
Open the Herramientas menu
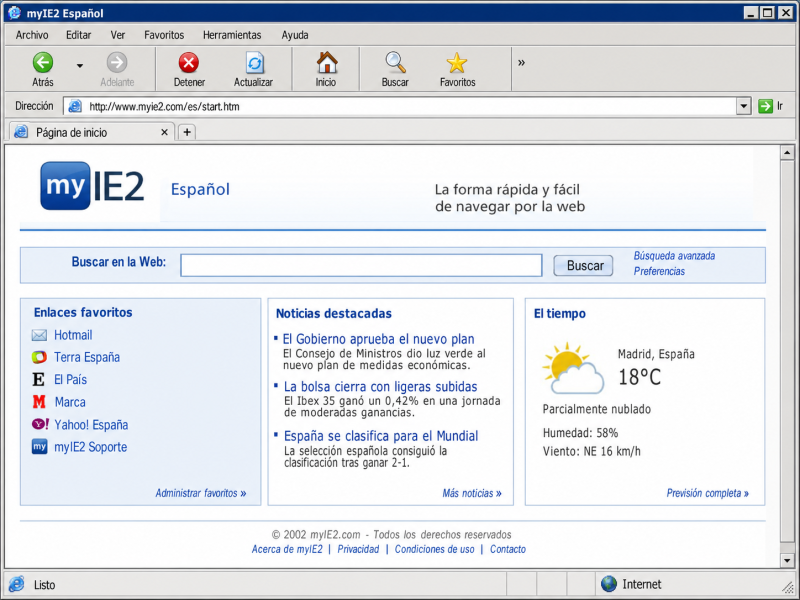232,35
